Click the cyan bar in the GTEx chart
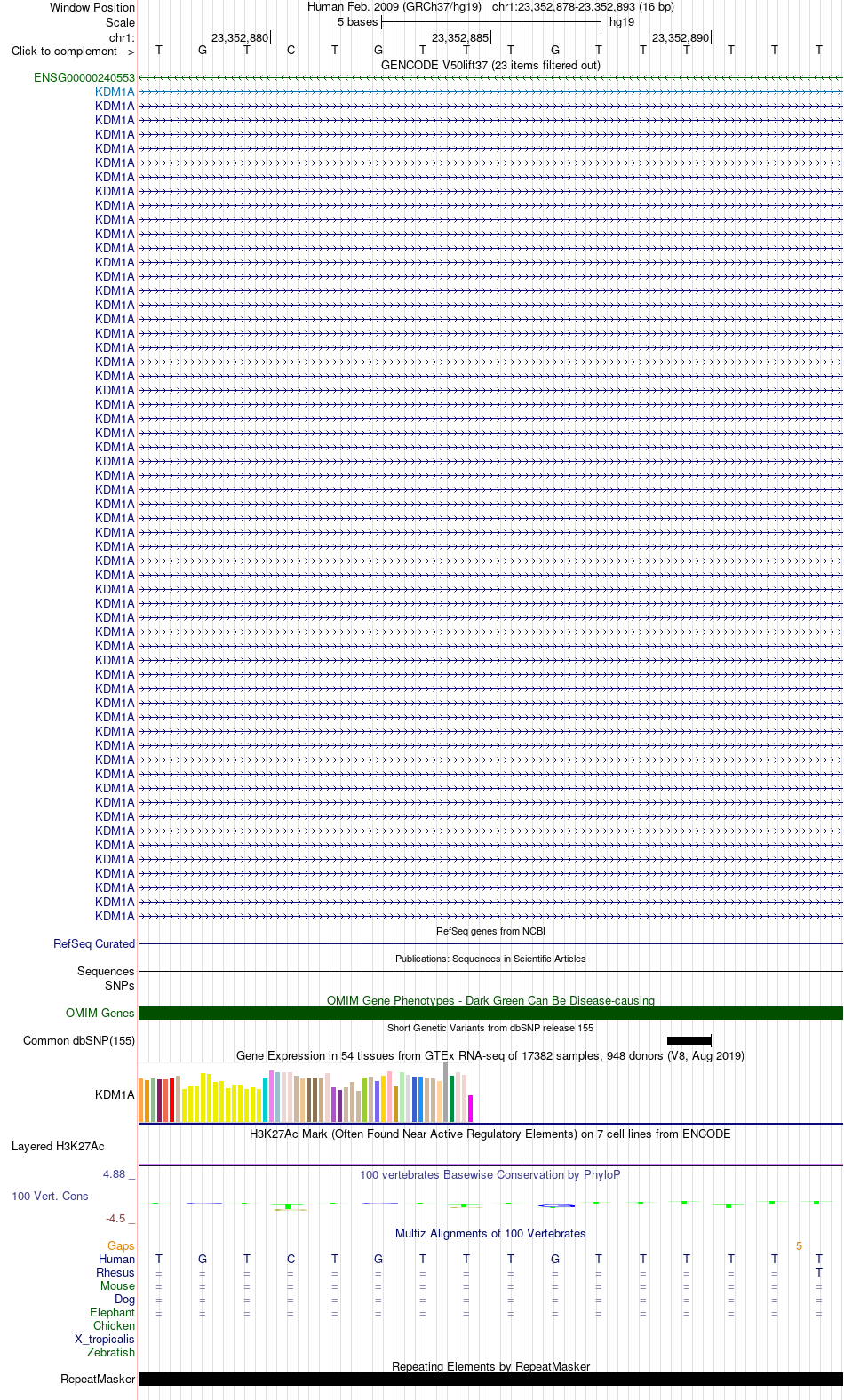Screen dimensions: 844x1400 [x=266, y=1100]
